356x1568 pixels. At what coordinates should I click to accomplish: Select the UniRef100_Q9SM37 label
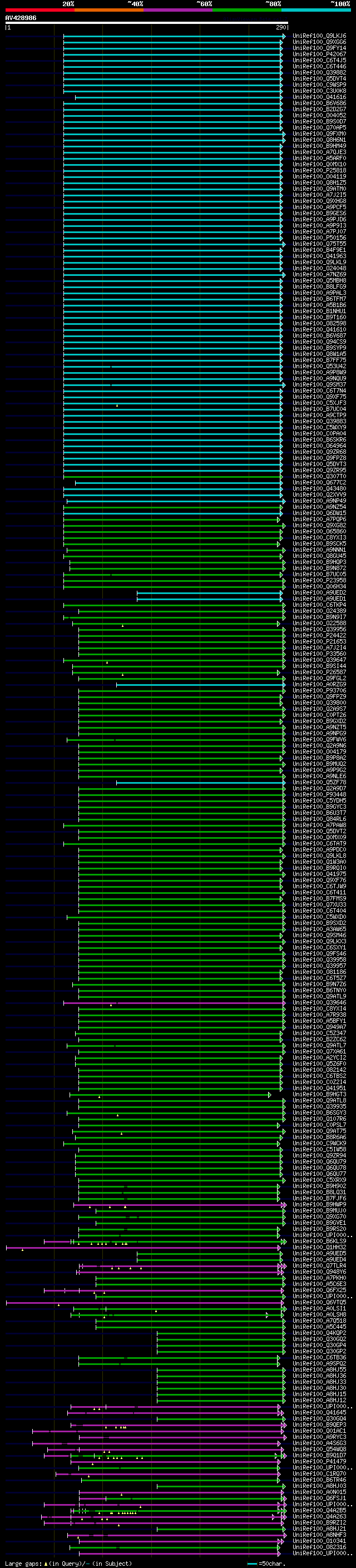point(319,385)
